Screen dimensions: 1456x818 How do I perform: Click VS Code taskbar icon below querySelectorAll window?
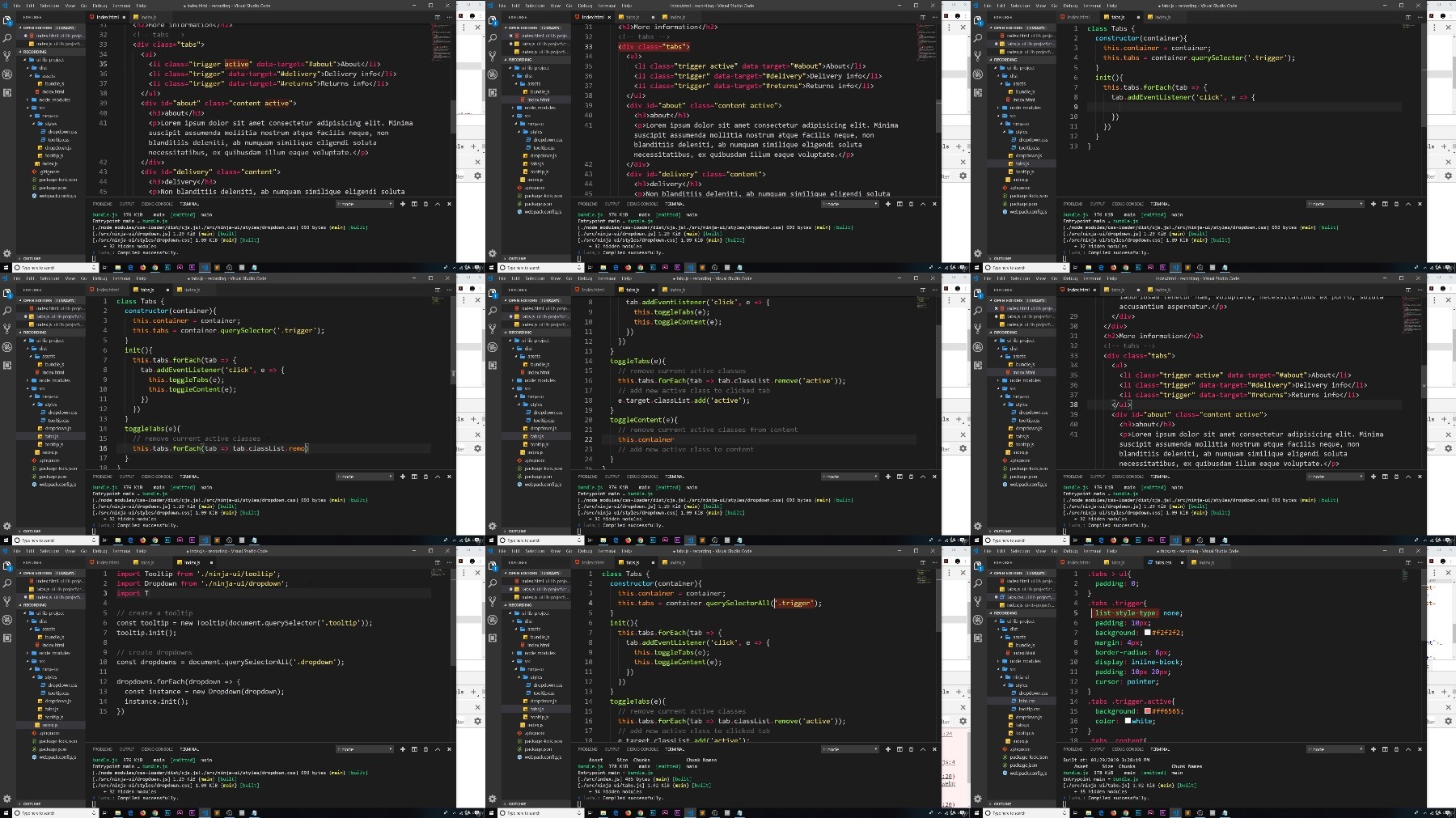690,812
